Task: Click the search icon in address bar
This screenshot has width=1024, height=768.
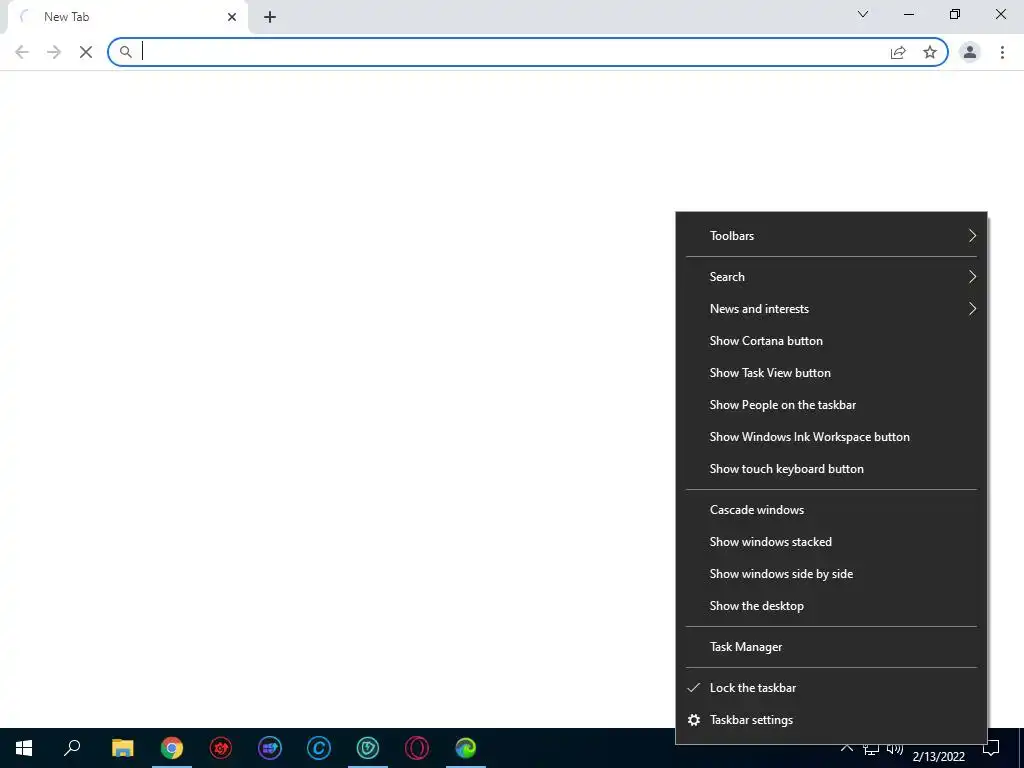Action: pos(125,52)
